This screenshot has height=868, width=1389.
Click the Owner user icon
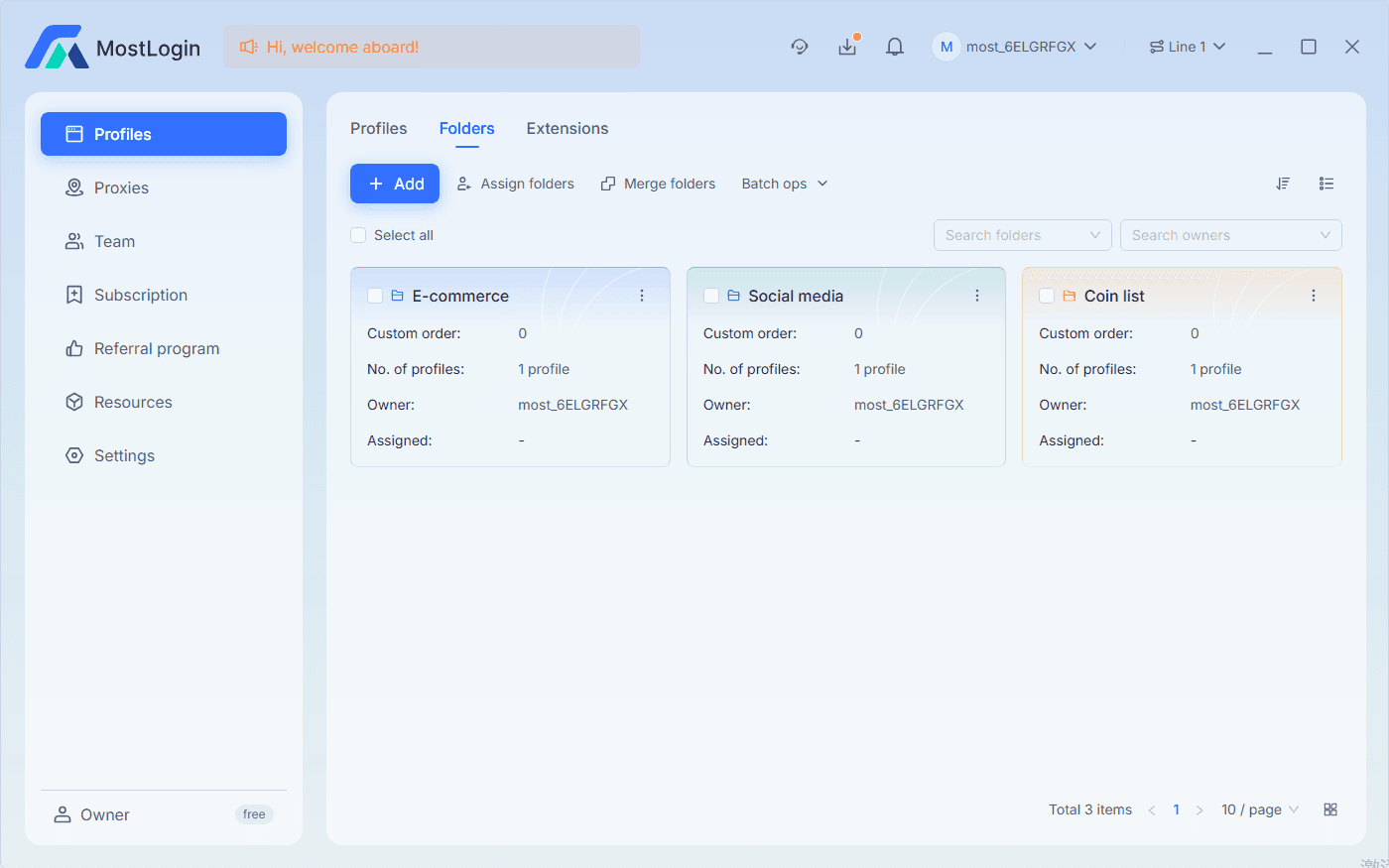(63, 814)
